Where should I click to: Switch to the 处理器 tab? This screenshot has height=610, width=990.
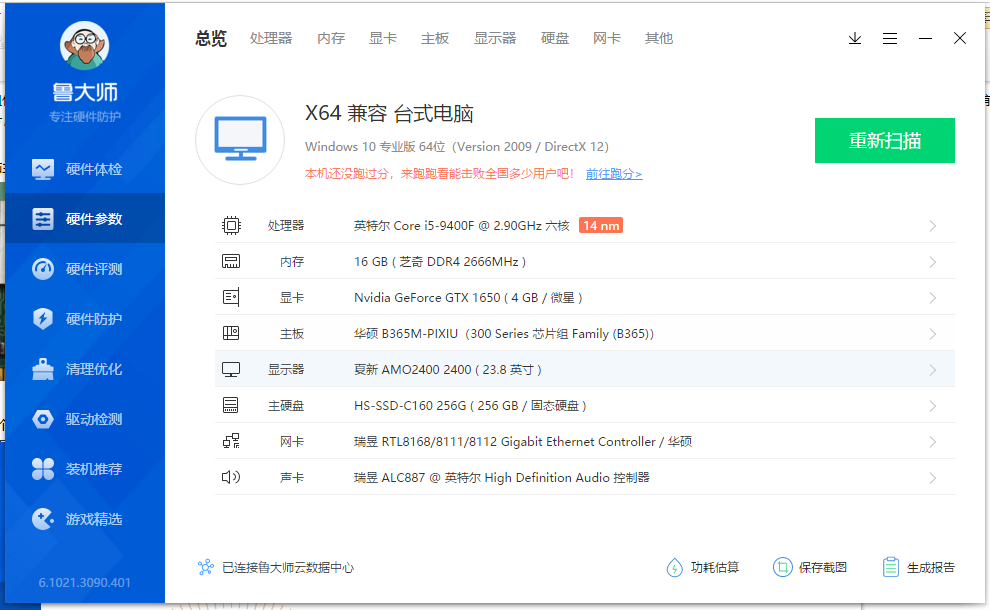[271, 39]
